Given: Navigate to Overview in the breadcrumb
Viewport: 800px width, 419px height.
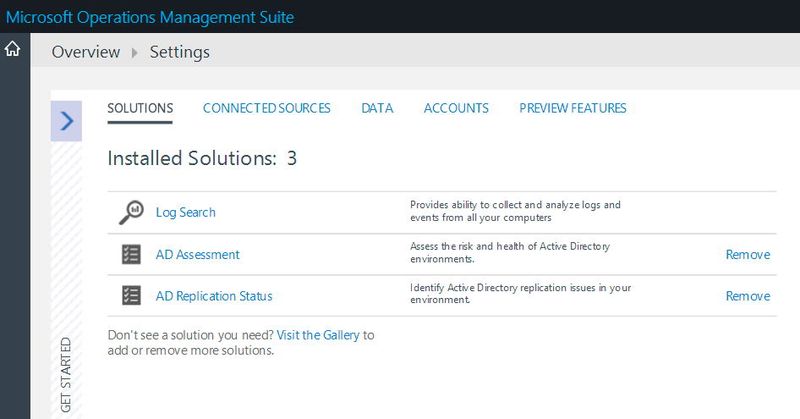Looking at the screenshot, I should (85, 52).
